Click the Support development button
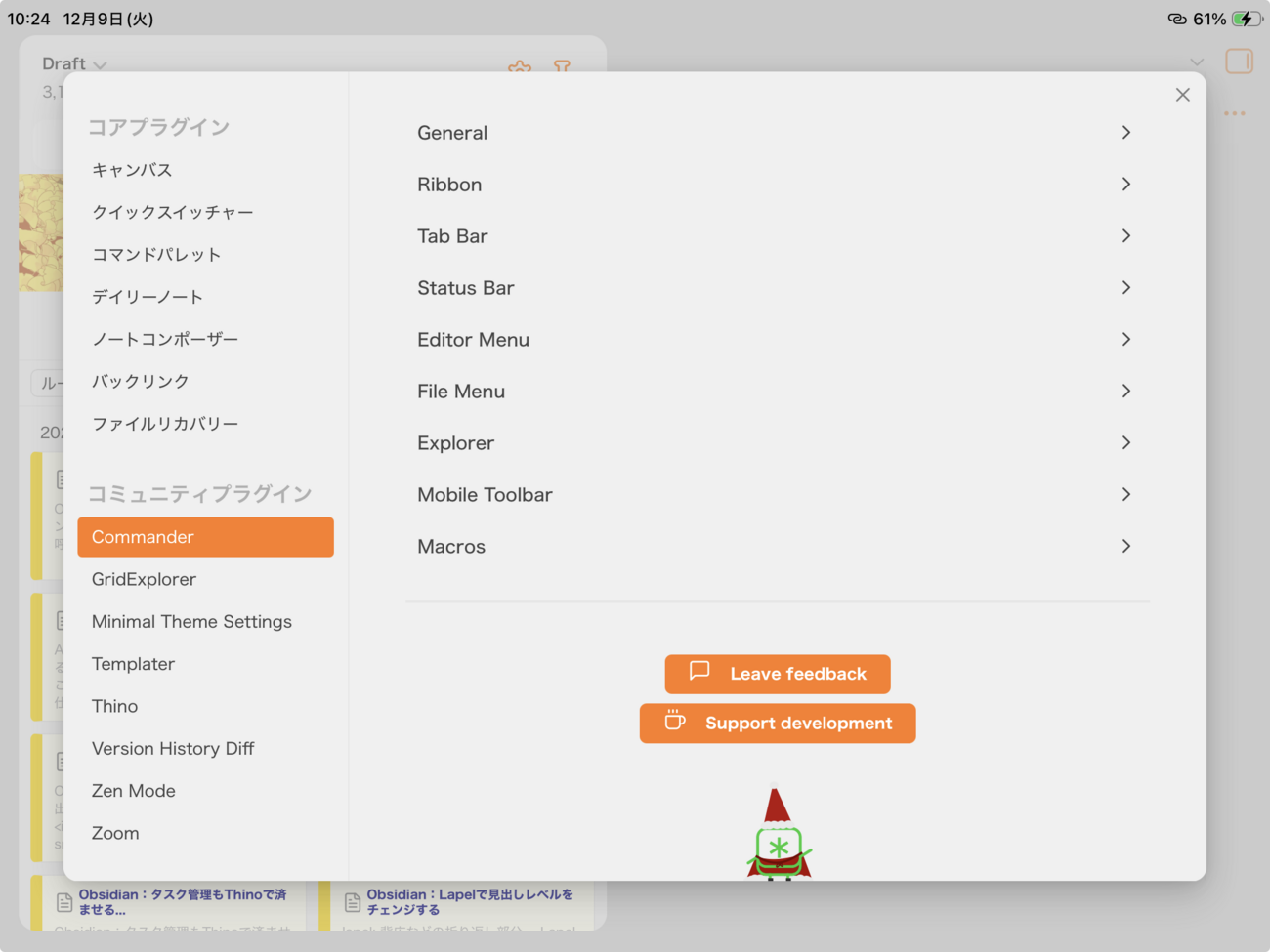This screenshot has height=952, width=1270. [778, 724]
